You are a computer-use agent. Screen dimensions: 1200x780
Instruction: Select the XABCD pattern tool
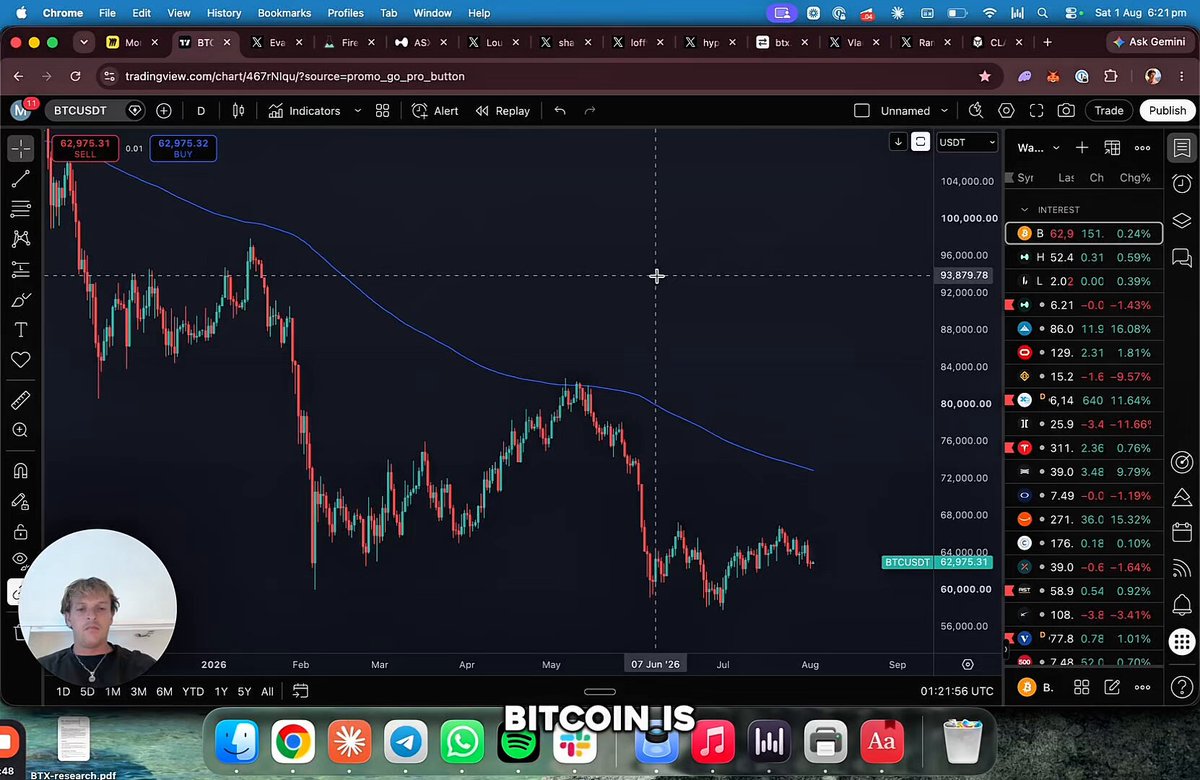point(20,240)
